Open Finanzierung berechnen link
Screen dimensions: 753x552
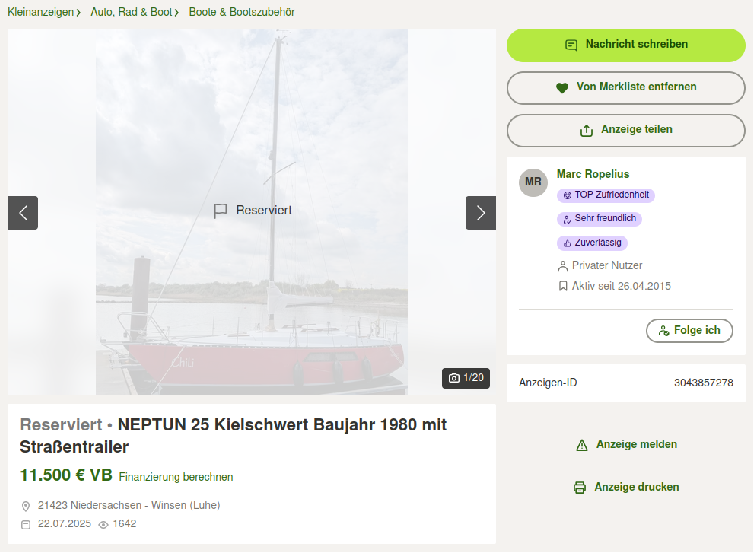click(176, 477)
